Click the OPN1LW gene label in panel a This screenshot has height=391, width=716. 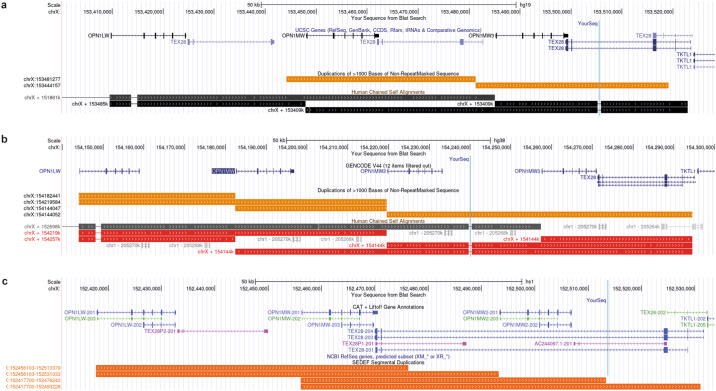click(x=99, y=35)
